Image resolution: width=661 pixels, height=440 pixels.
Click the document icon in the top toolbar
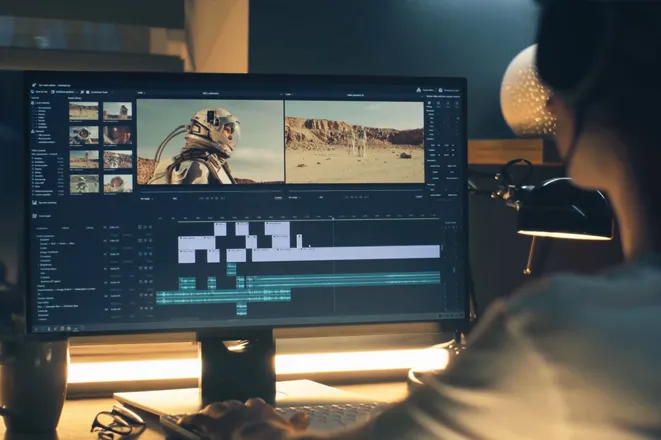tap(53, 92)
